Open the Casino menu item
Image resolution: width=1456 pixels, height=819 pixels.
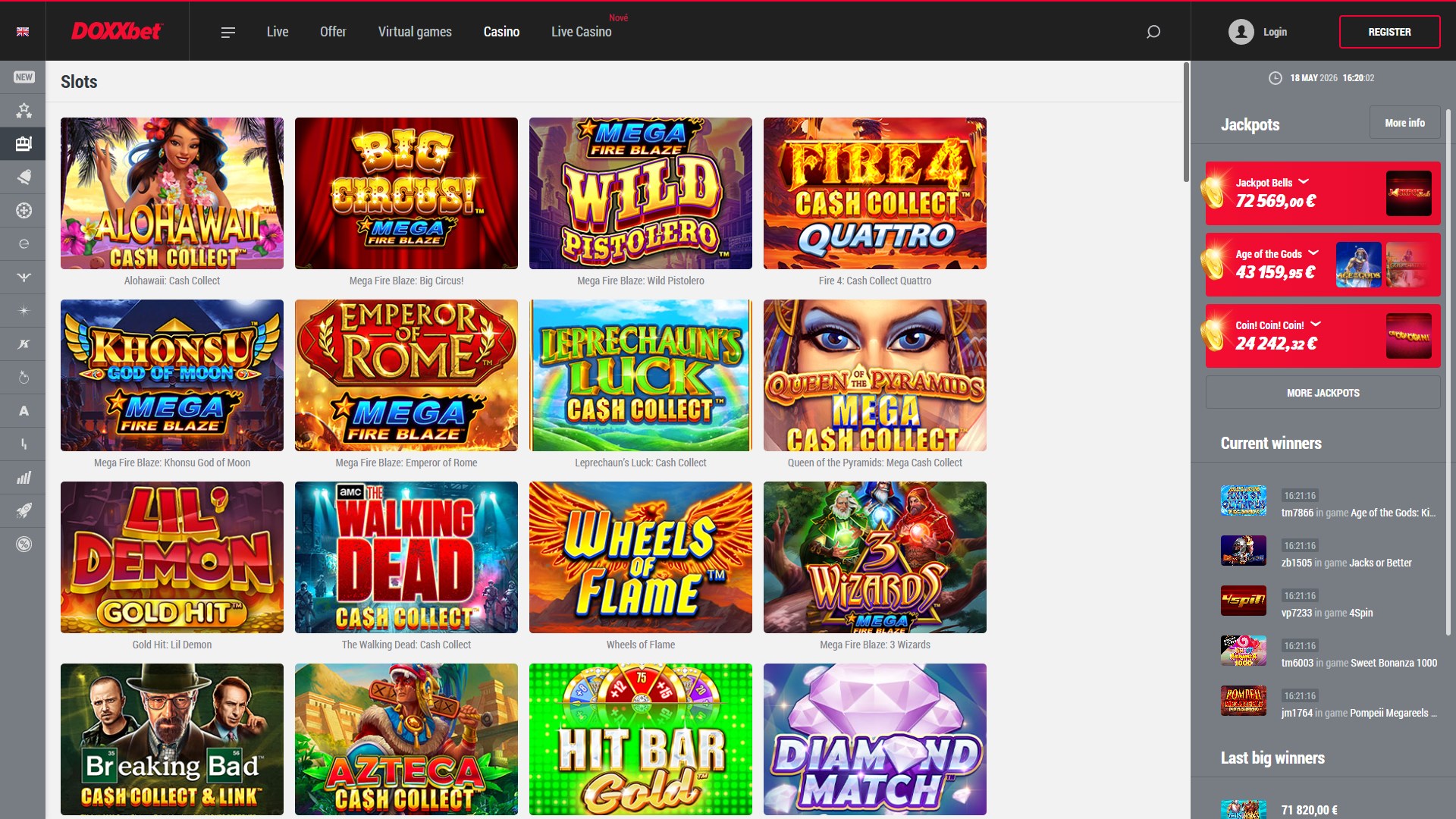coord(501,32)
